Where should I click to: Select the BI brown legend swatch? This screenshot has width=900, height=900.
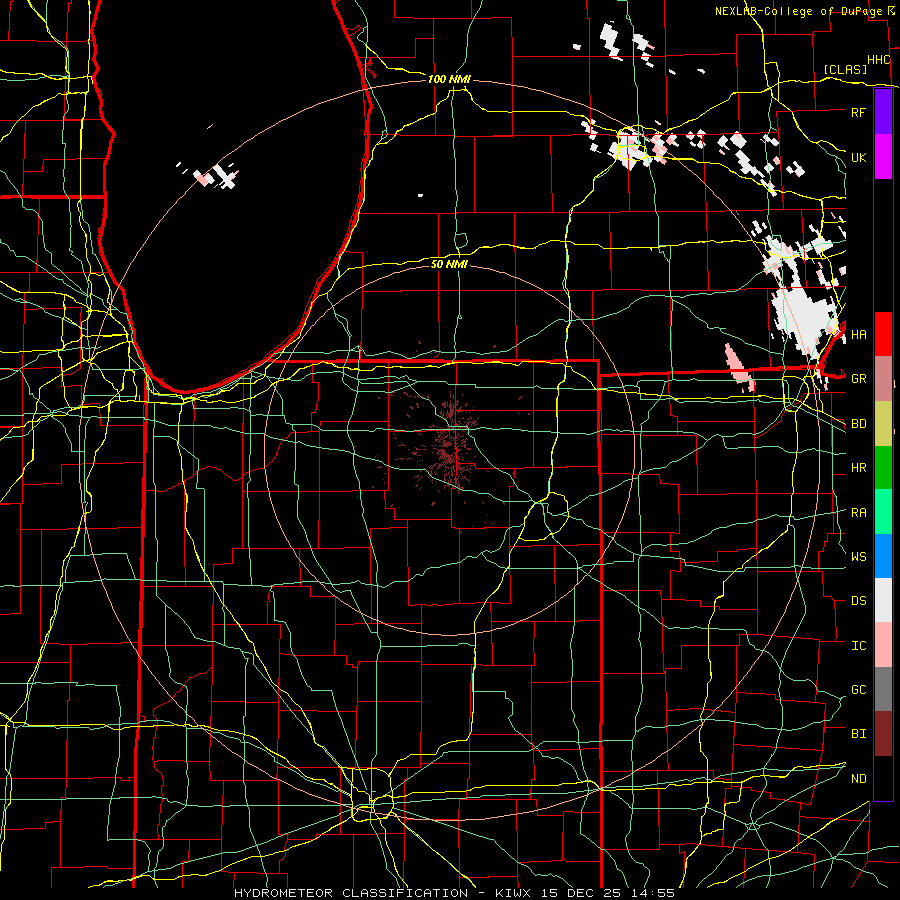[883, 734]
